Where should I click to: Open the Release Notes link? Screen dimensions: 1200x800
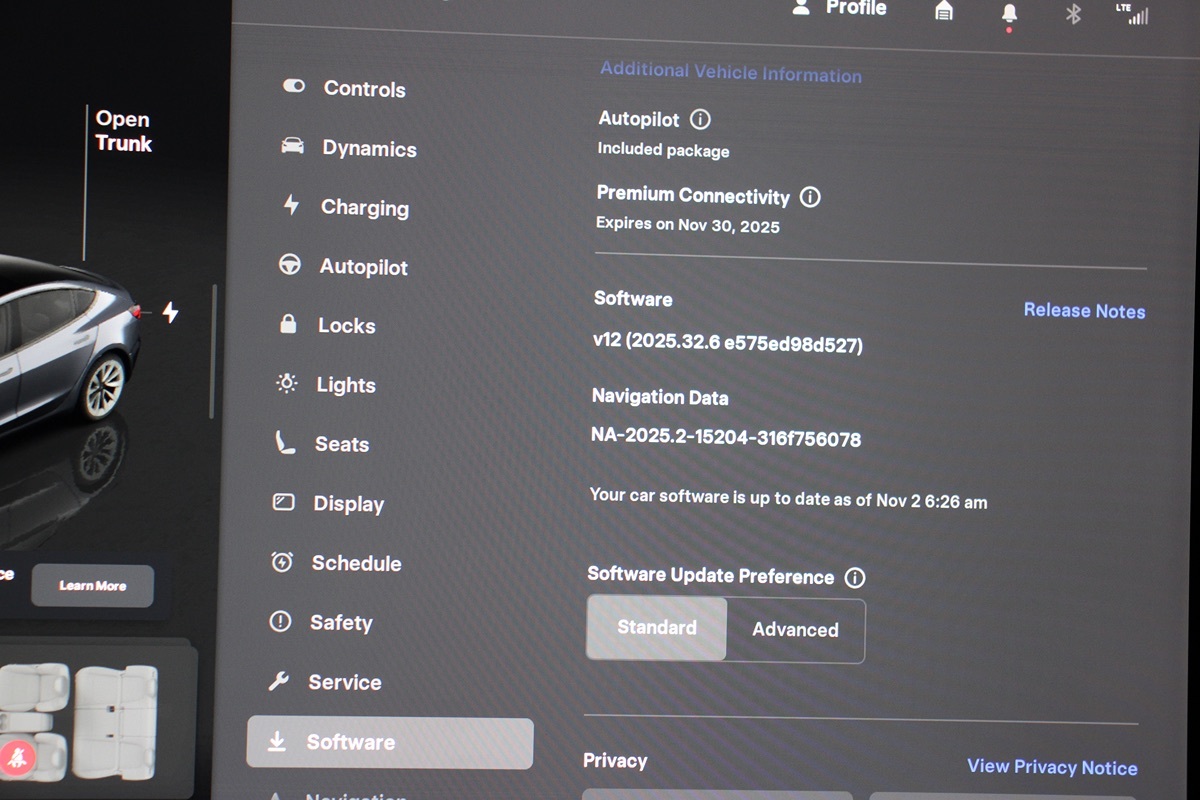[1084, 311]
